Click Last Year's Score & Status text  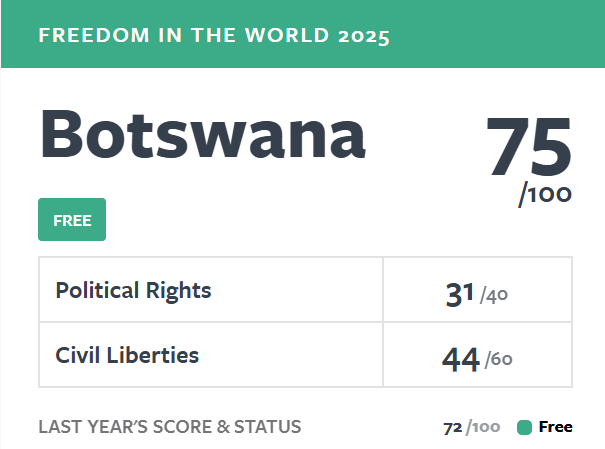pyautogui.click(x=169, y=427)
